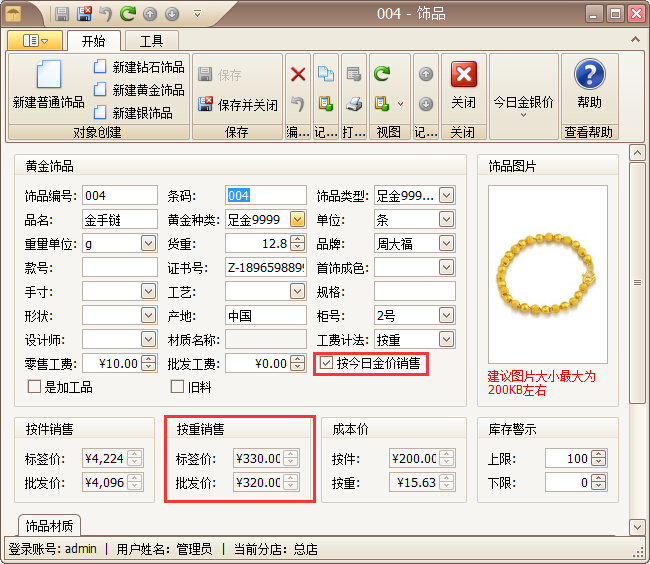Open the 手寸 dropdown
Image resolution: width=650 pixels, height=564 pixels.
pos(148,291)
